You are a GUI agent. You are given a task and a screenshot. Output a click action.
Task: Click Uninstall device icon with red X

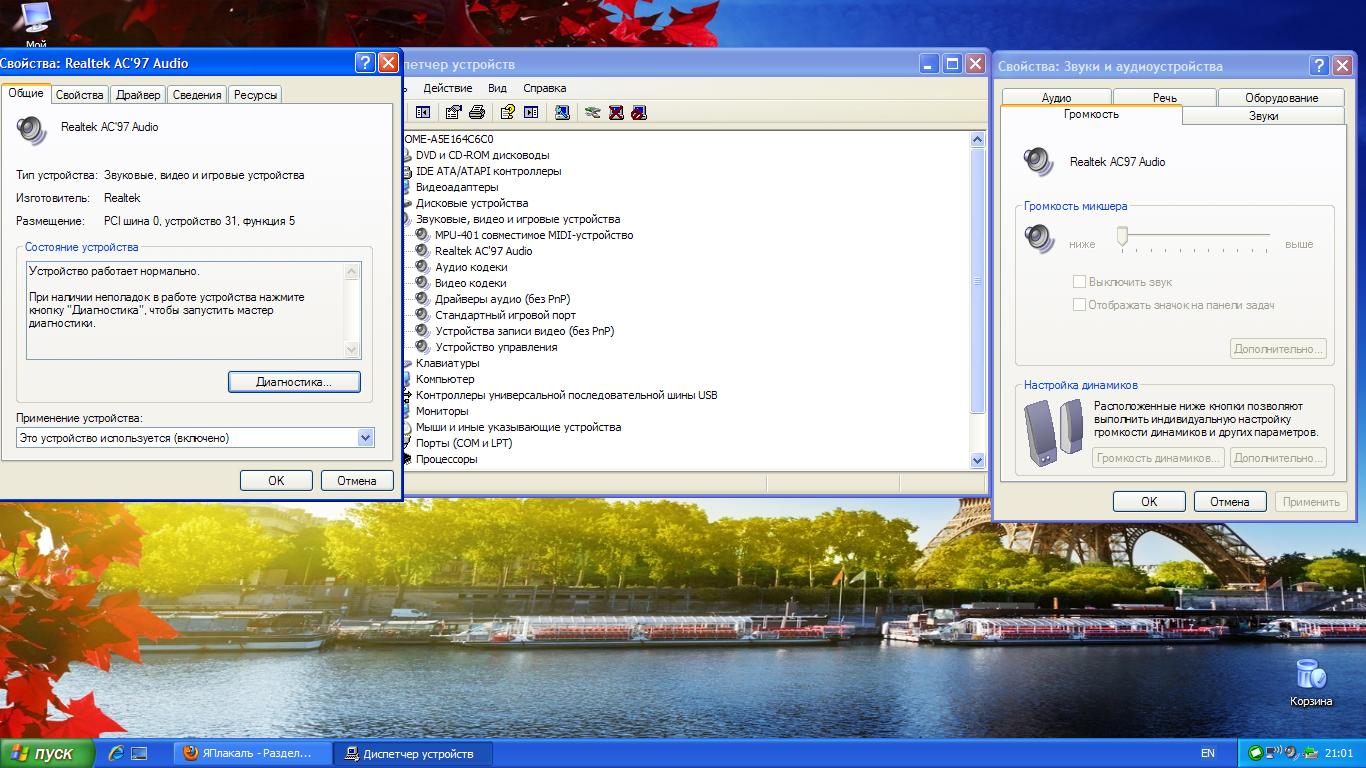pyautogui.click(x=616, y=112)
